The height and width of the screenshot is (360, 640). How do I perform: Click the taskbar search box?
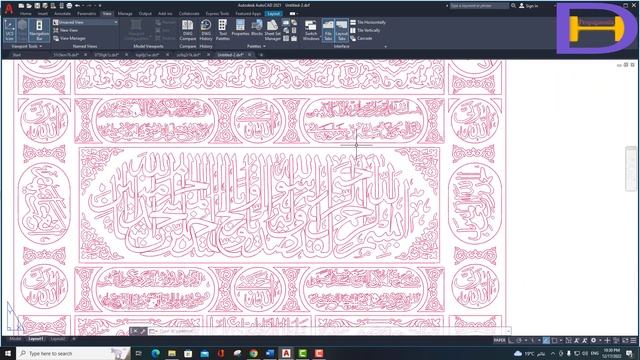[x=73, y=353]
